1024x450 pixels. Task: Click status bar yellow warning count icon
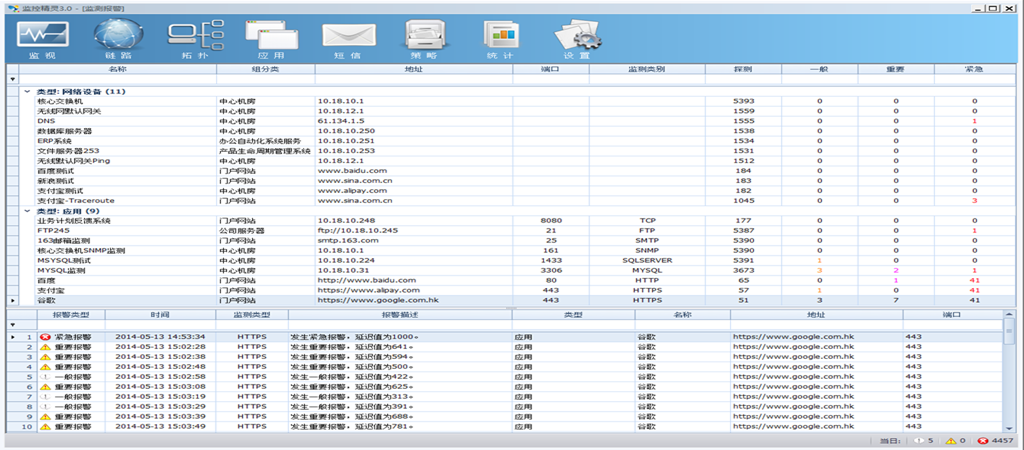[x=950, y=441]
